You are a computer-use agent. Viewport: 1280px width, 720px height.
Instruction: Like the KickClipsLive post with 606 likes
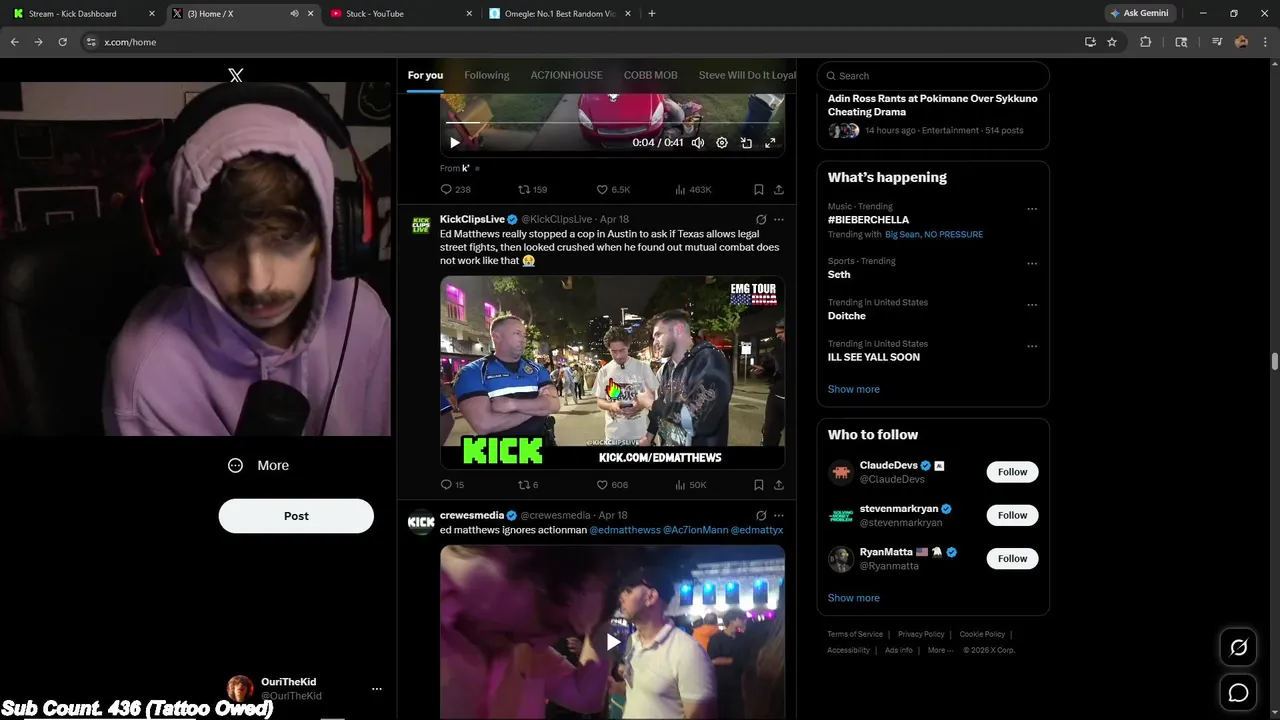tap(612, 485)
